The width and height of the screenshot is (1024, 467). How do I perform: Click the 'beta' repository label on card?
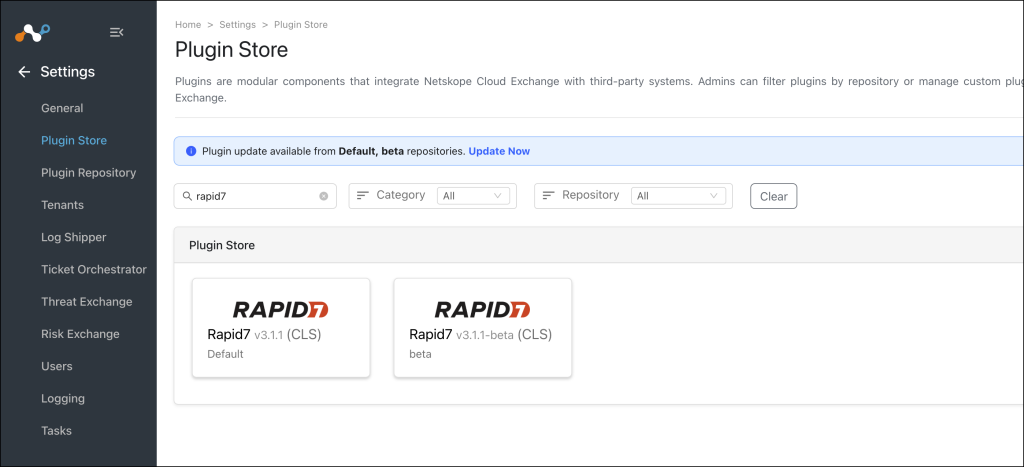point(421,355)
